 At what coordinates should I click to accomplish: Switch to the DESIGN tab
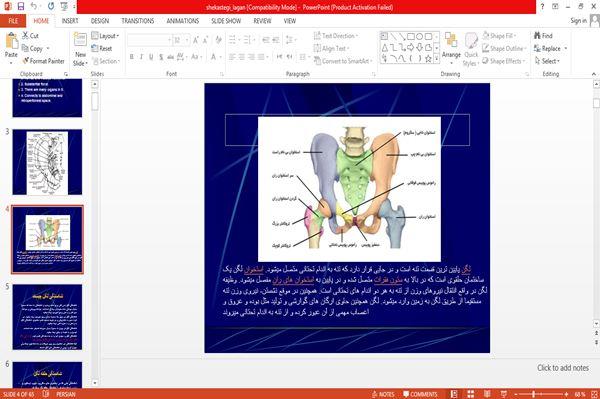[x=100, y=21]
